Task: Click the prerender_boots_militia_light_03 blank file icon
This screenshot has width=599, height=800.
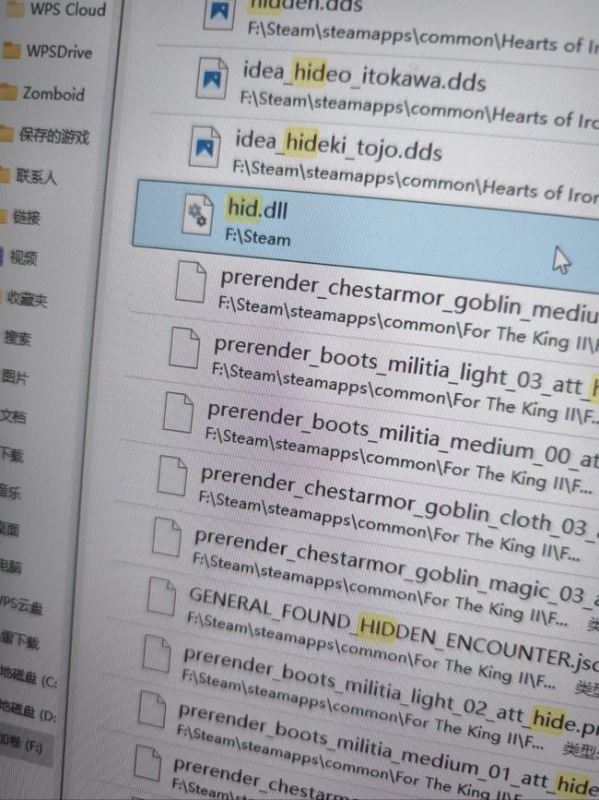Action: [184, 347]
